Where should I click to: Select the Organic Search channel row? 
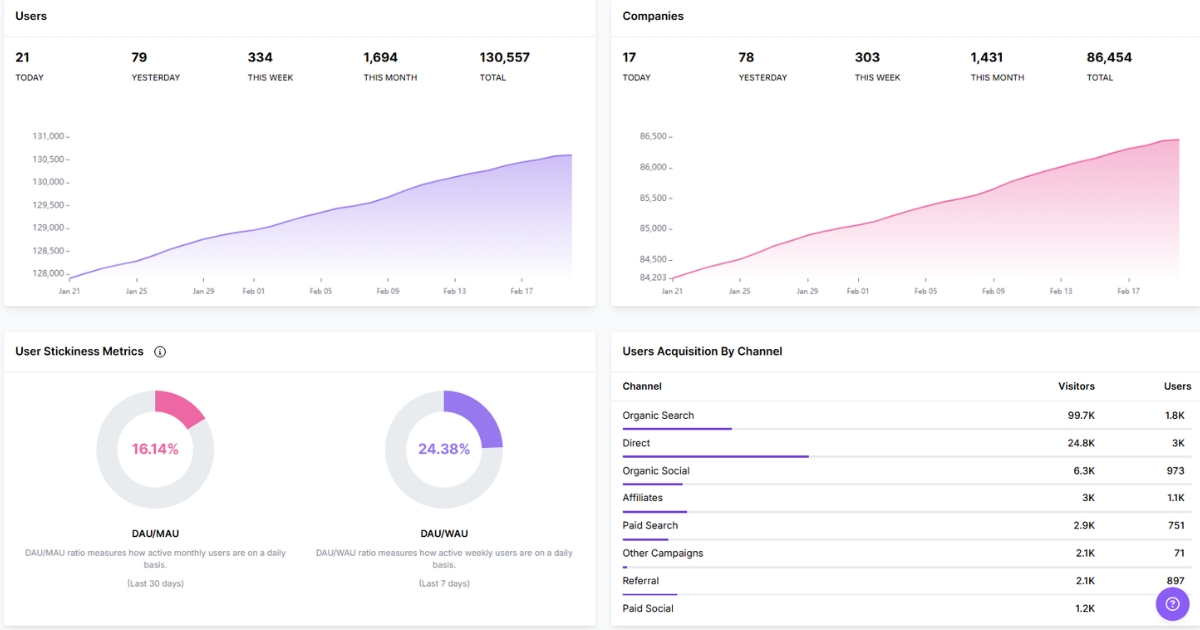pos(657,414)
